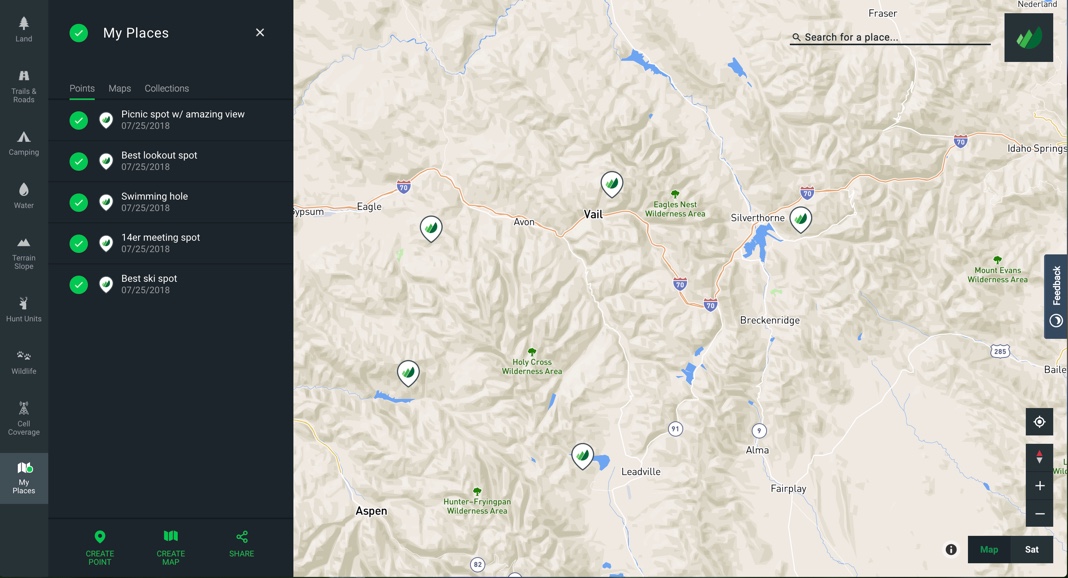Uncheck the Best lookout spot point
The width and height of the screenshot is (1068, 578).
79,161
